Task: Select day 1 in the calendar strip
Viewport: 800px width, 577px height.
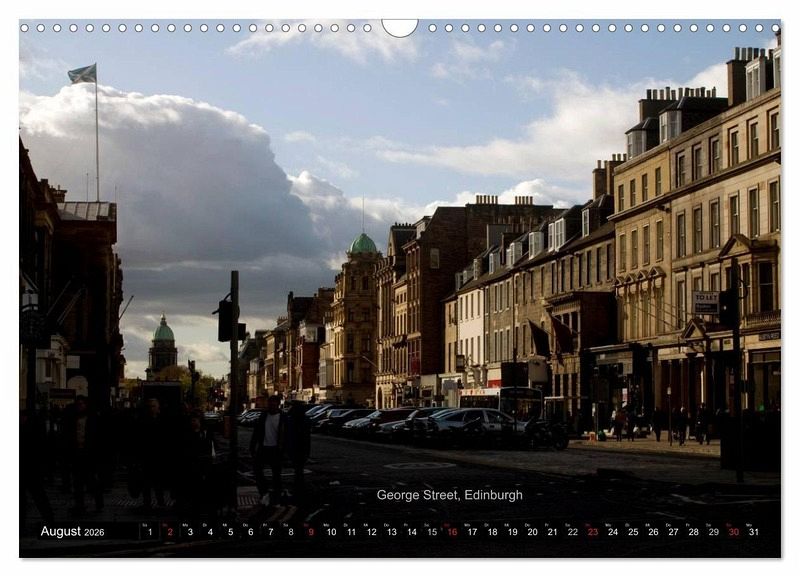Action: [x=150, y=532]
